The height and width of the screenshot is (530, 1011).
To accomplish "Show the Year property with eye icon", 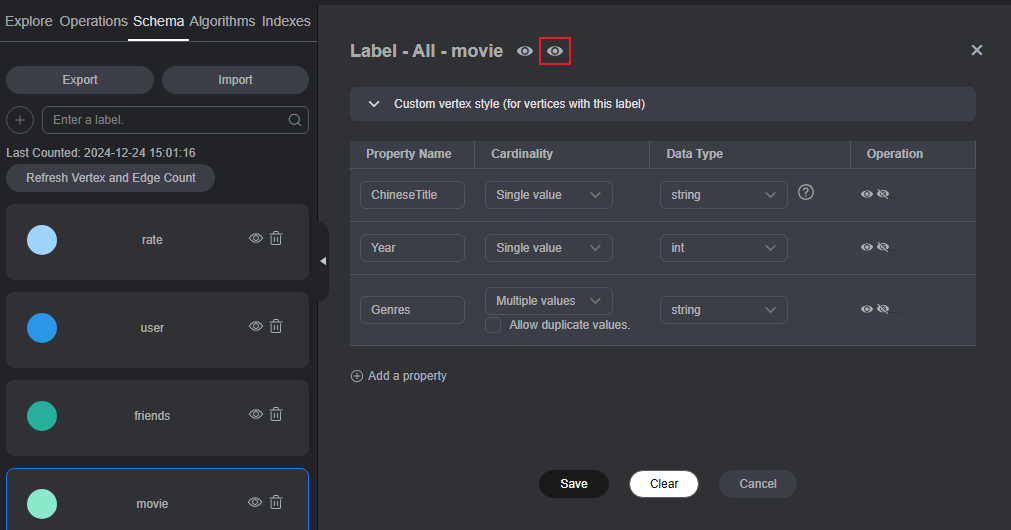I will (867, 247).
